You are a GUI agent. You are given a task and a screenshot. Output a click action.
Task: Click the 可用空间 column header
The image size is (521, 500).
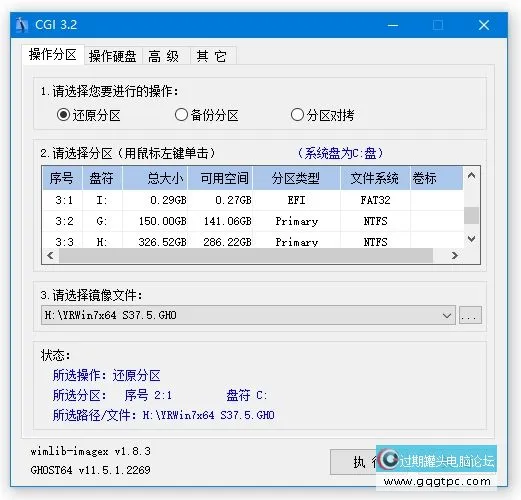point(220,178)
